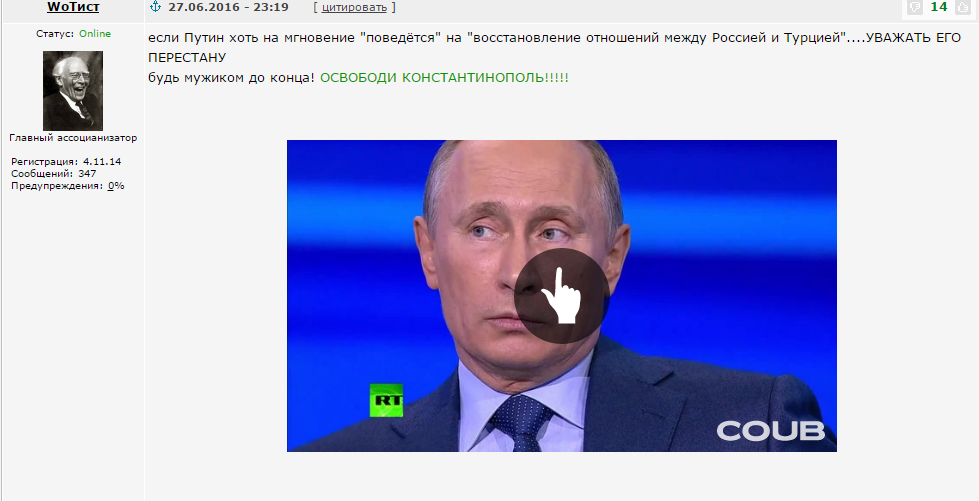This screenshot has height=501, width=979.
Task: Click the post date 27.06.2016 - 23:19
Action: [229, 7]
